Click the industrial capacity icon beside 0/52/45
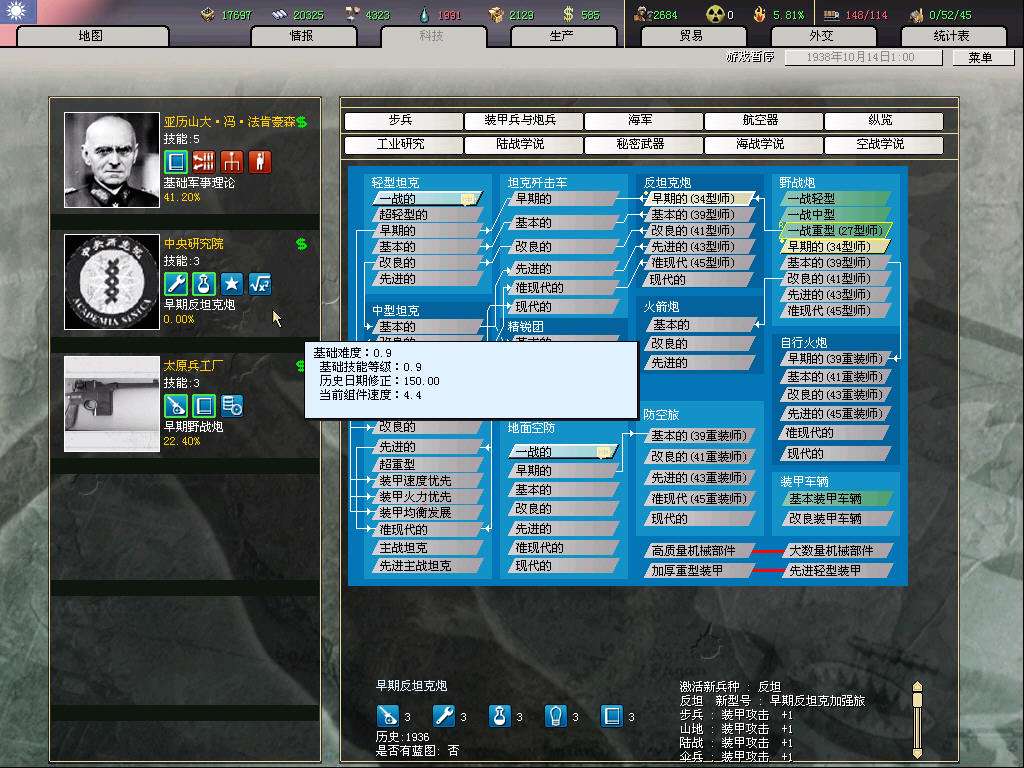1024x768 pixels. [x=917, y=14]
